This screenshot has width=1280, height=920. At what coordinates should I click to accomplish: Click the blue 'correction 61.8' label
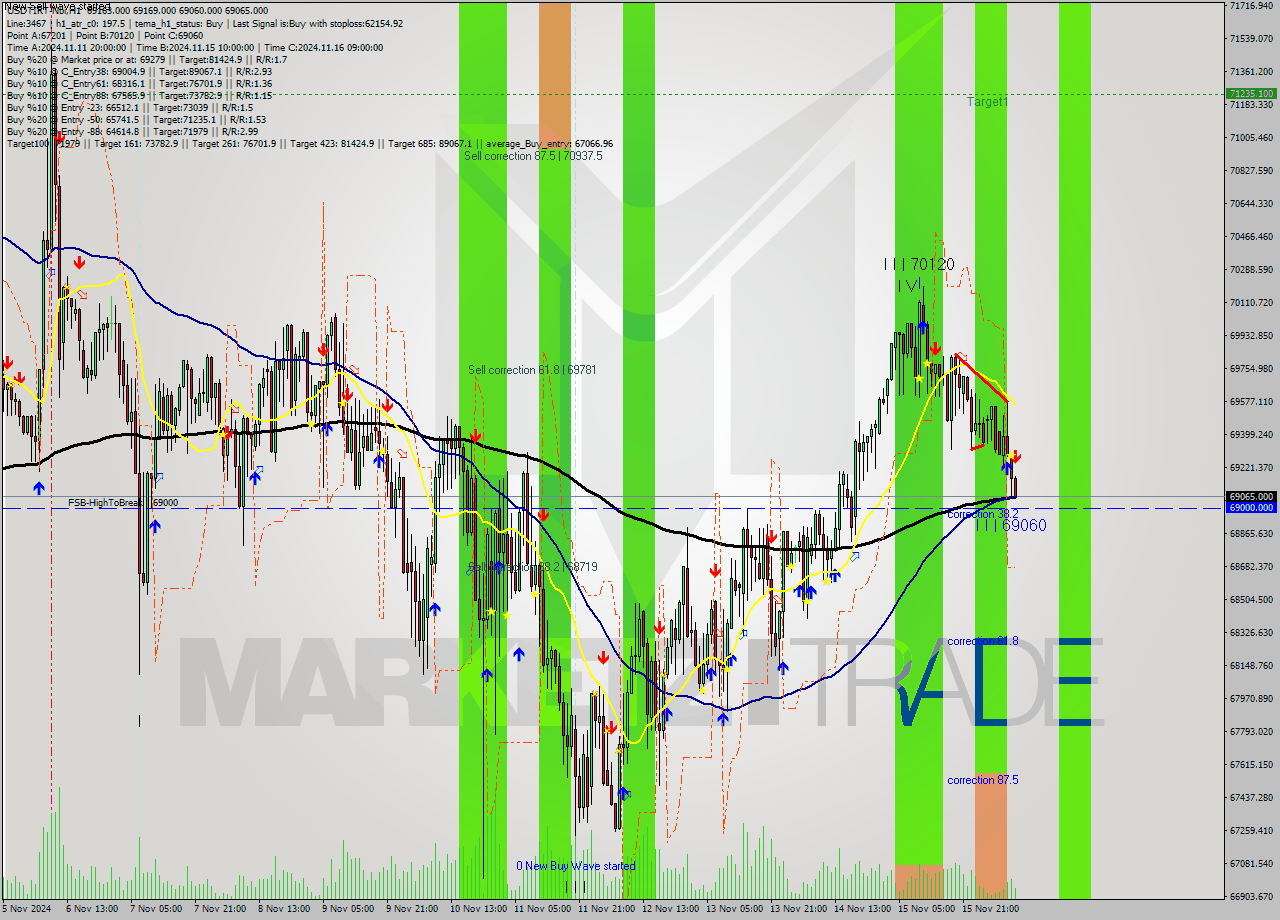[x=982, y=641]
